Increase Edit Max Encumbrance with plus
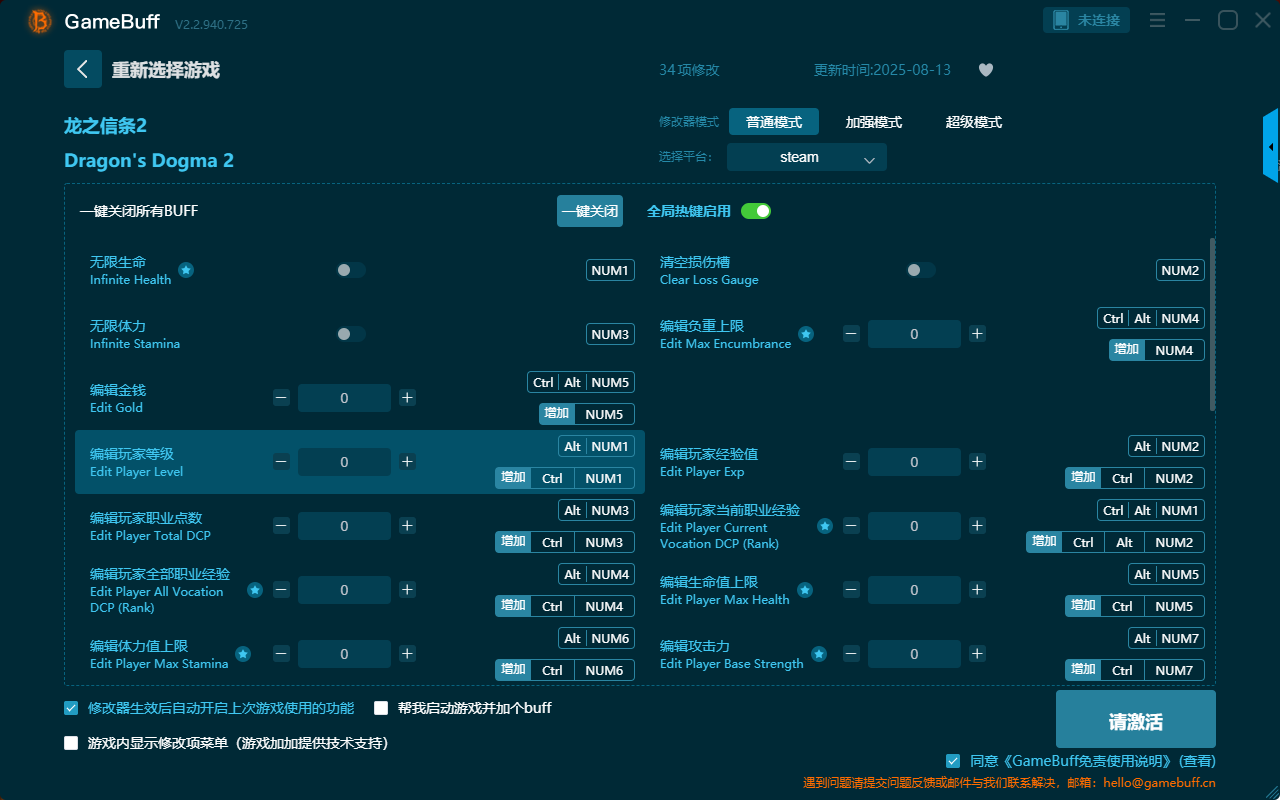The height and width of the screenshot is (800, 1280). point(977,334)
